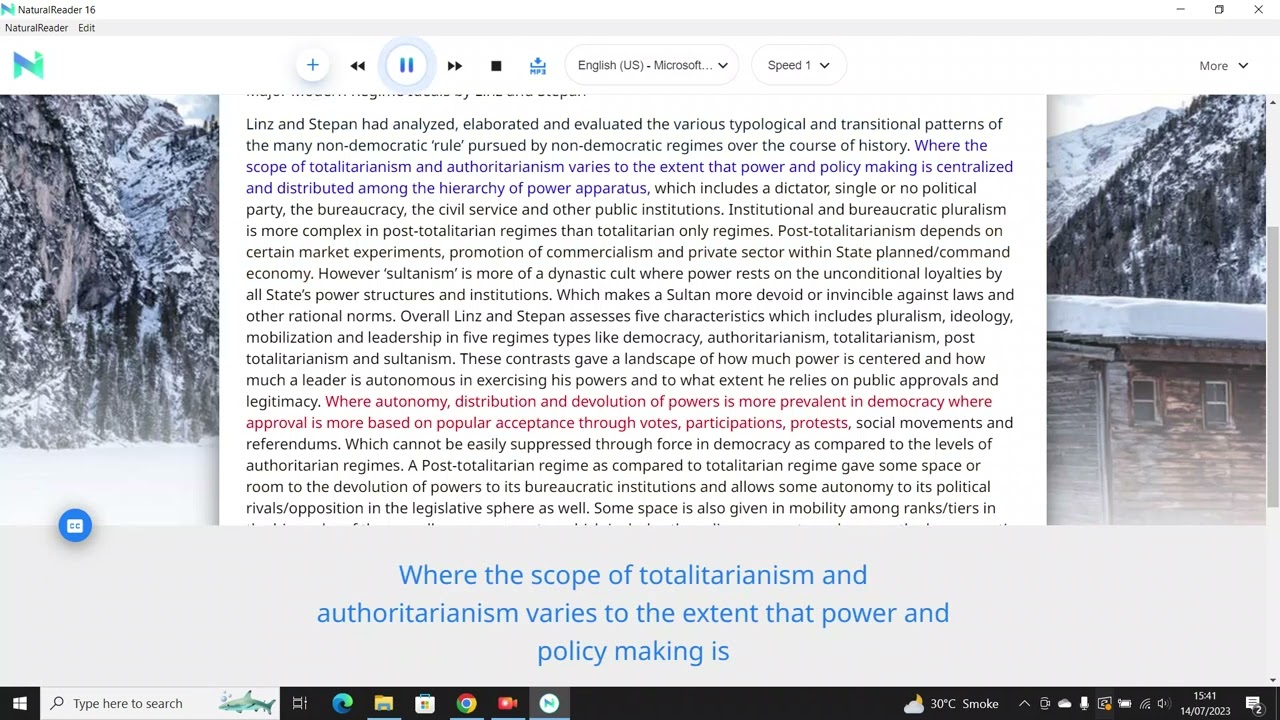The width and height of the screenshot is (1280, 720).
Task: Open Google Chrome from the taskbar
Action: coord(466,703)
